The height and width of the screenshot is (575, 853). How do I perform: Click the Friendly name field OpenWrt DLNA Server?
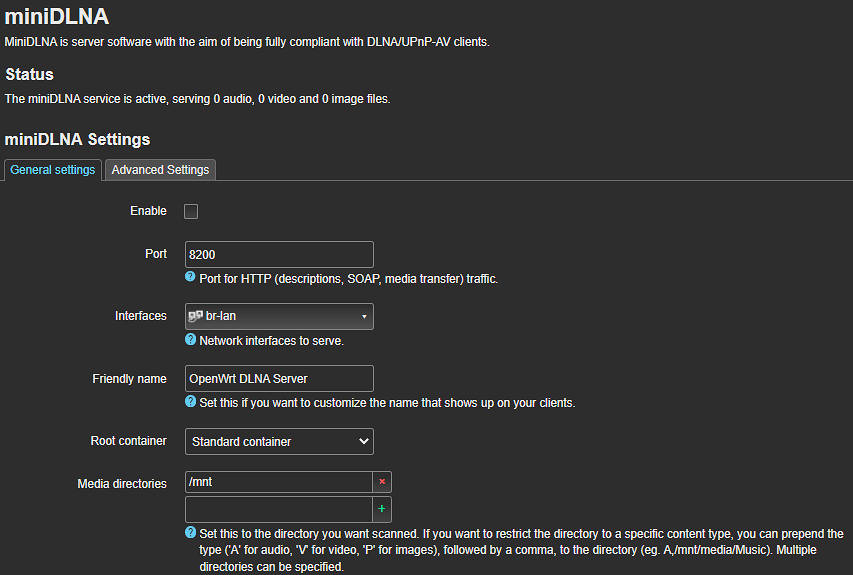[279, 379]
